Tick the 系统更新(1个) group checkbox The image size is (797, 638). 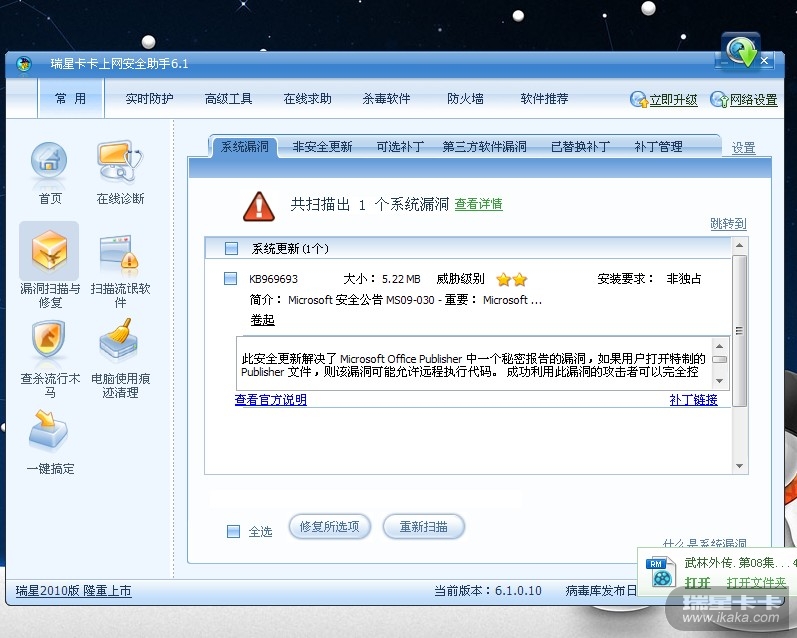click(231, 249)
